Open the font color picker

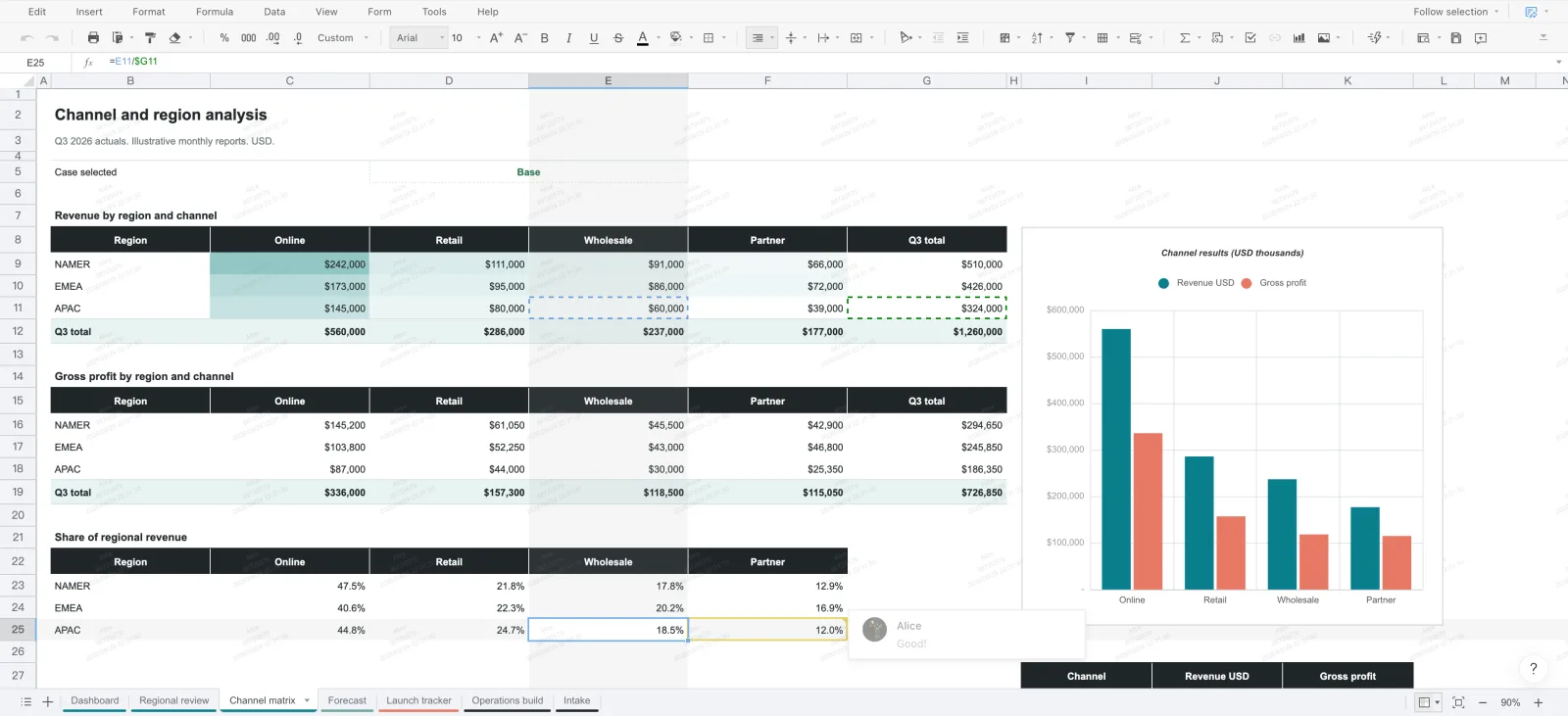tap(643, 38)
